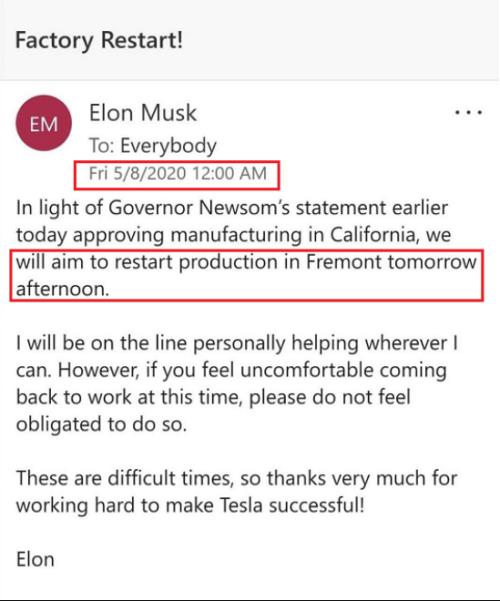Click the word "afternoon." in the red box
Image resolution: width=500 pixels, height=601 pixels.
click(x=63, y=289)
